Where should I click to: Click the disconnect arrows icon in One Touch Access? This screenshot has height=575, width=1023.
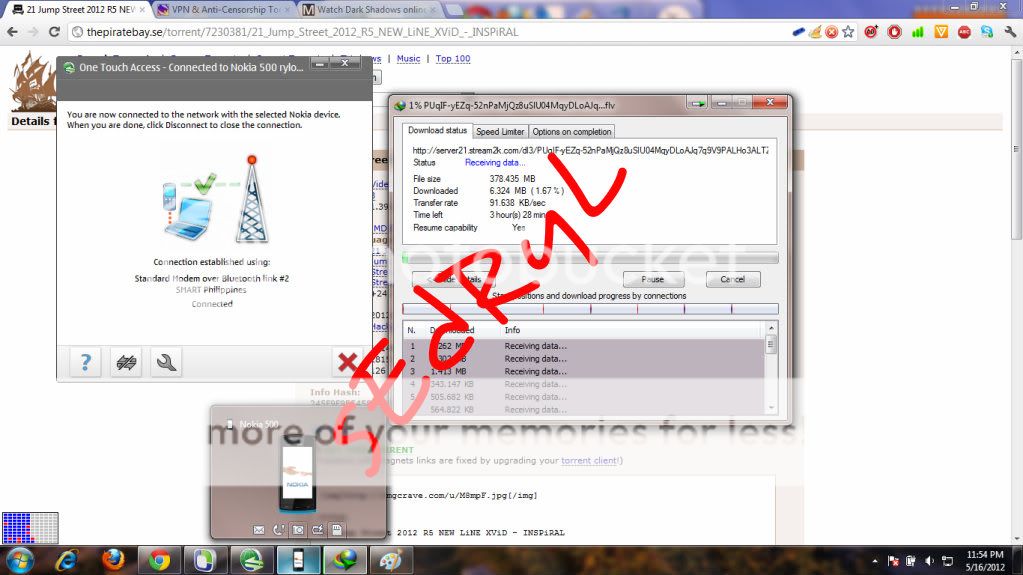point(126,363)
